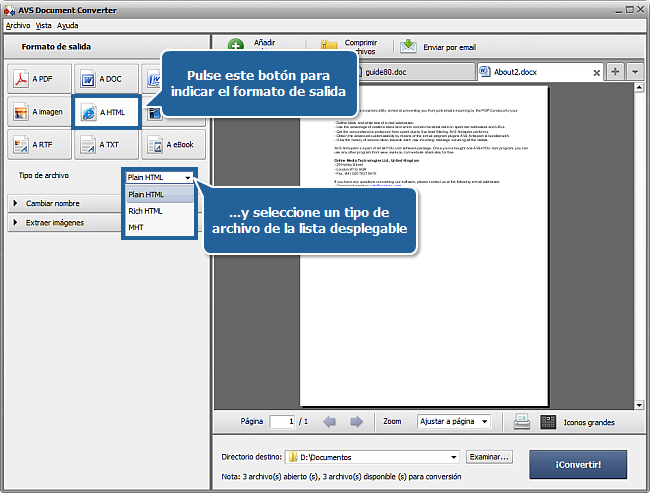The height and width of the screenshot is (493, 650).
Task: Select the A DOC output format
Action: pyautogui.click(x=106, y=79)
